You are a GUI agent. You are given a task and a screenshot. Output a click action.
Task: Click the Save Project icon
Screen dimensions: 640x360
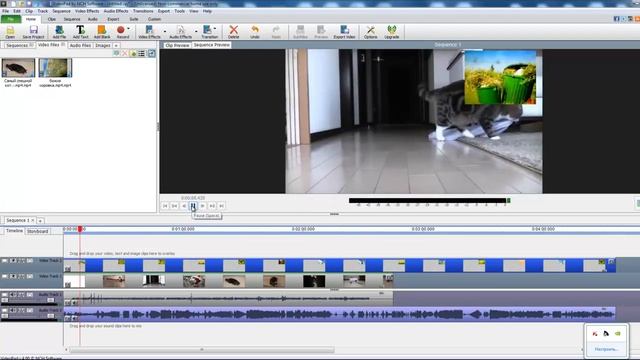(33, 32)
